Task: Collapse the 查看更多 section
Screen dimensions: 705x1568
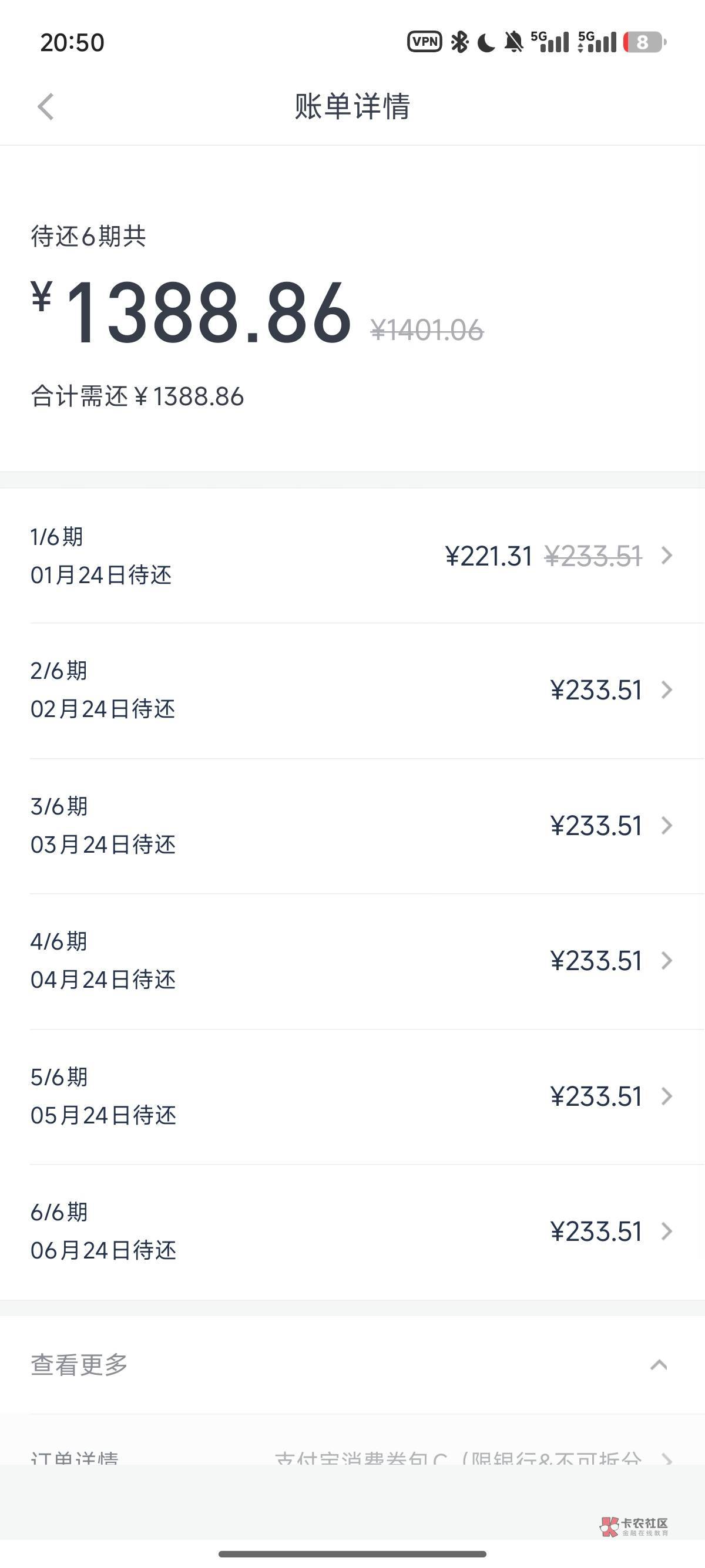Action: pyautogui.click(x=659, y=1365)
